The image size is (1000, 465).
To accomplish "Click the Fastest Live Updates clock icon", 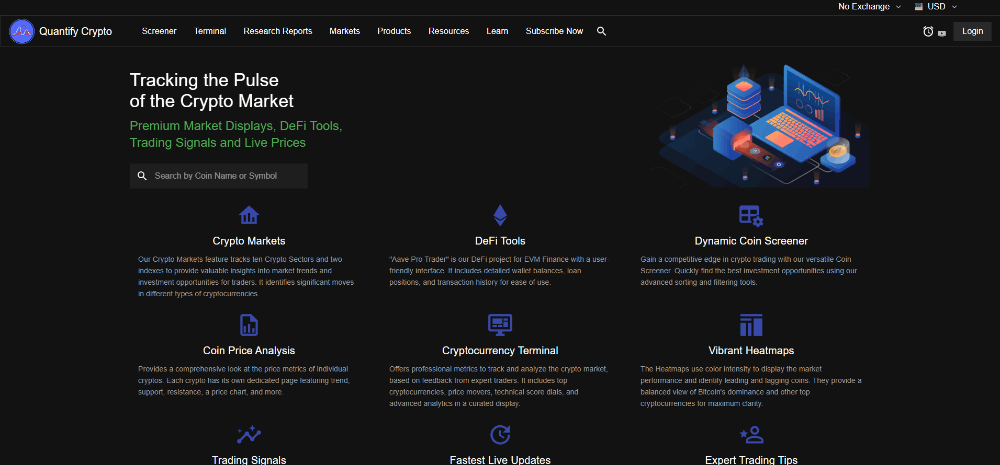I will 499,434.
